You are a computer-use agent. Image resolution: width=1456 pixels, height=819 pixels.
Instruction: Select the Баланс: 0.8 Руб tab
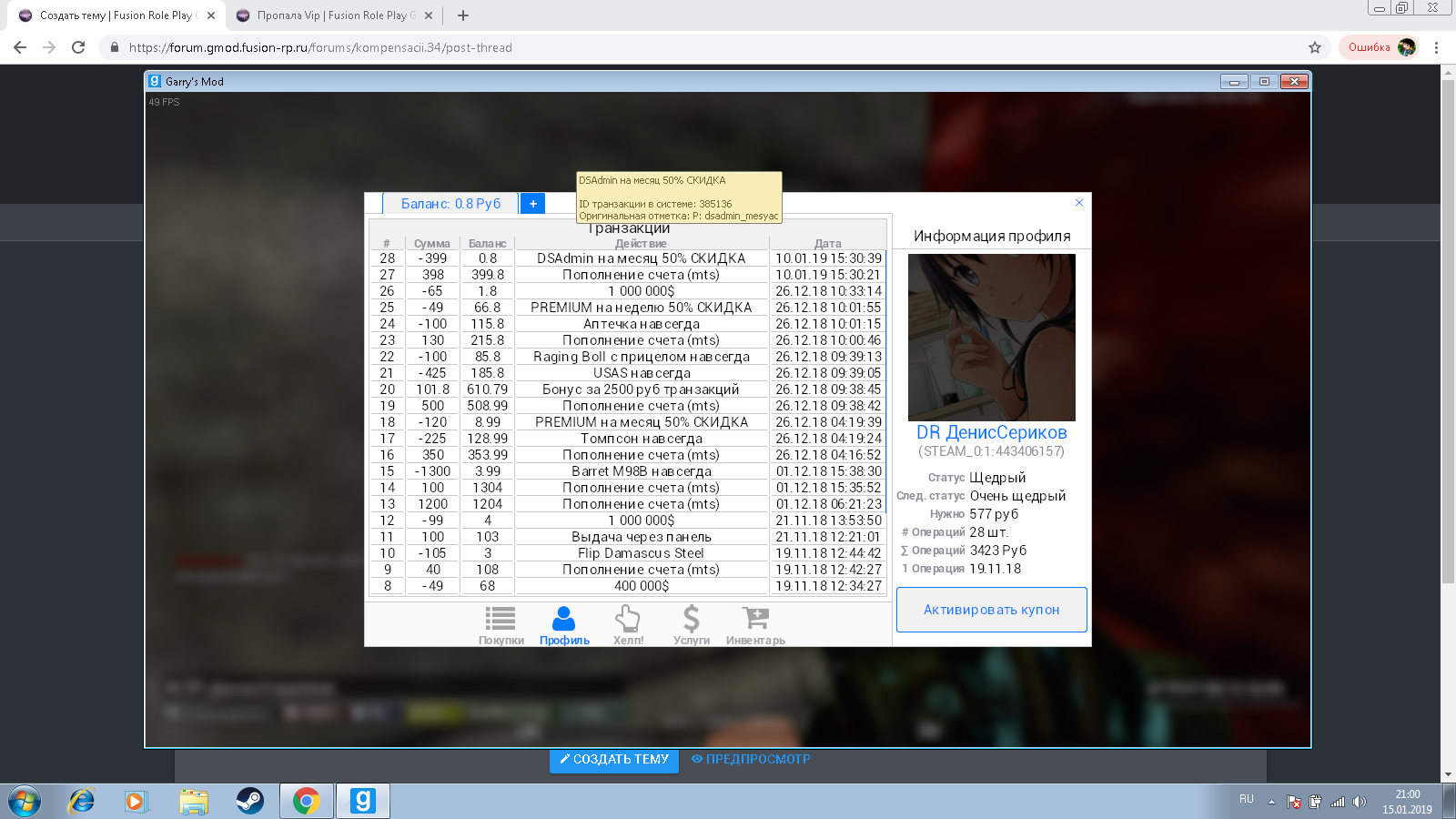click(x=450, y=204)
